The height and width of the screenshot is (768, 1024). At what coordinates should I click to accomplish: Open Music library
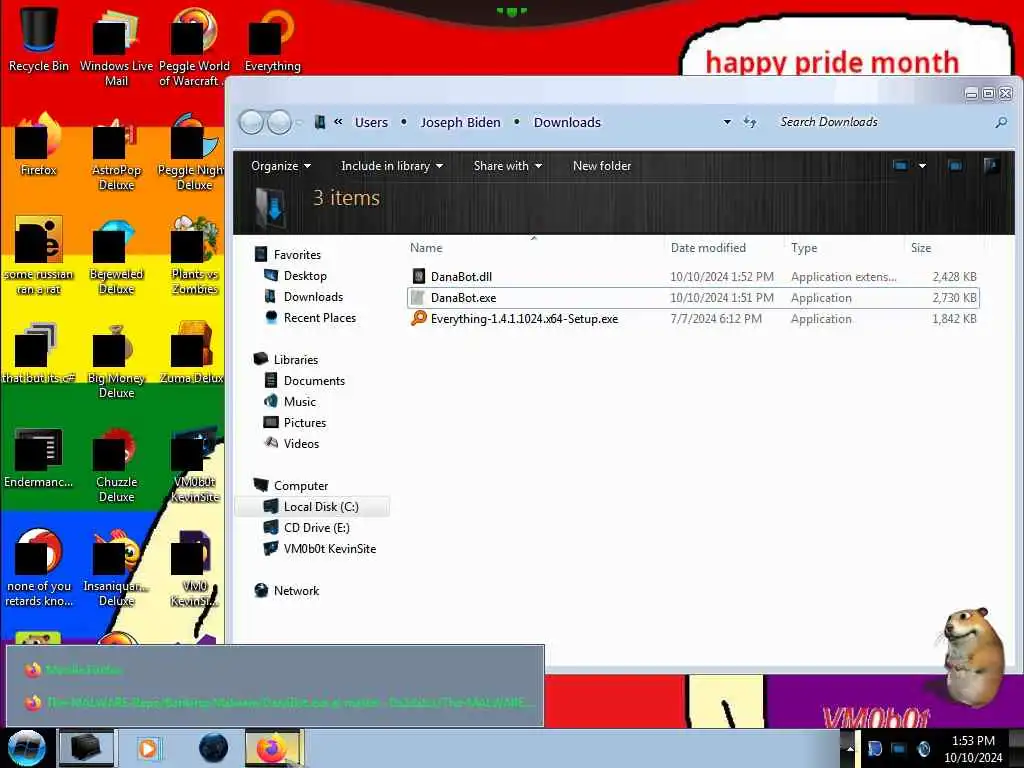(x=299, y=402)
